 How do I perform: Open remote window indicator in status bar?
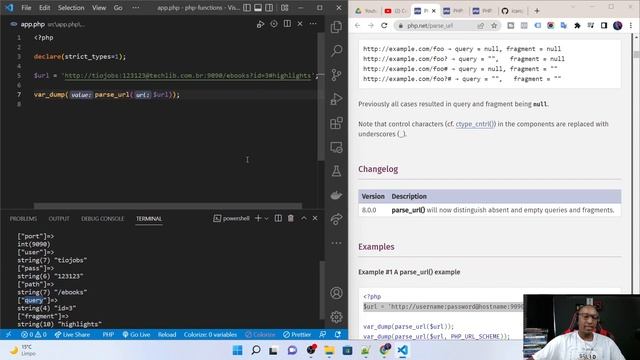coord(9,335)
